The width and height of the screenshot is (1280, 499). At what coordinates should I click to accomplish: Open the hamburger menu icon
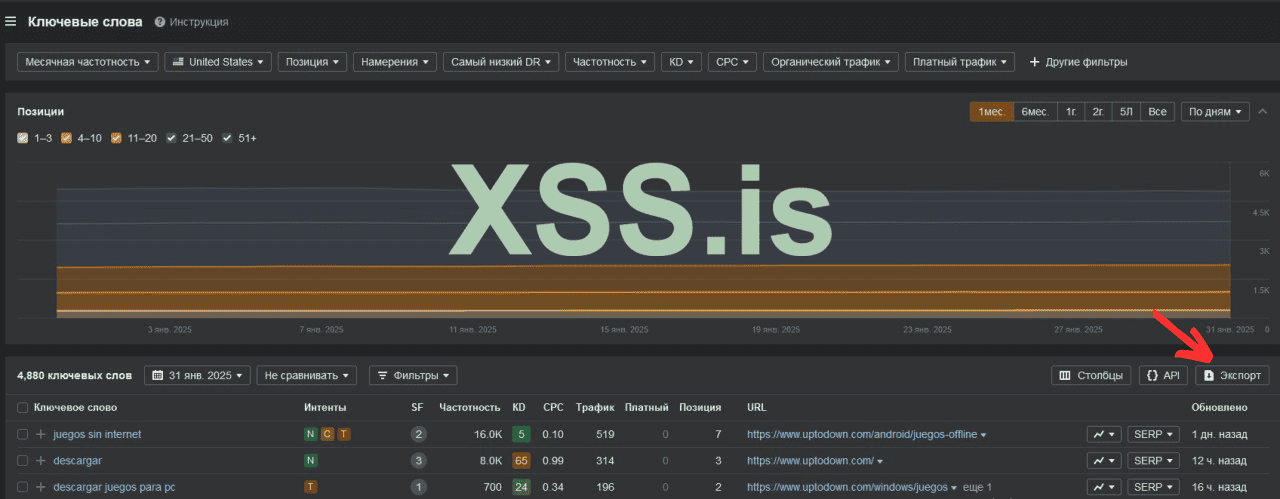(11, 21)
